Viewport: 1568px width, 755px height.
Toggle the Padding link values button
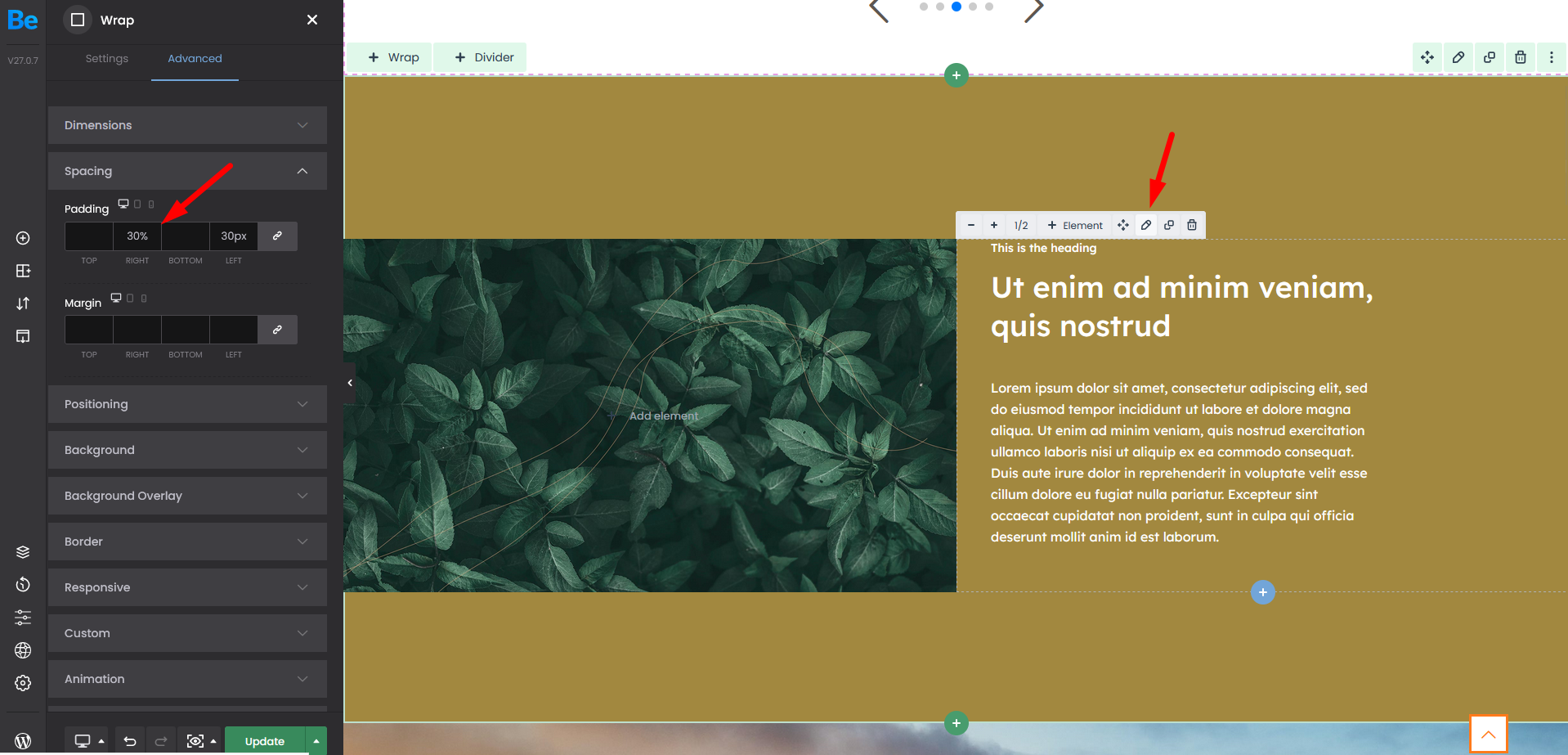278,236
